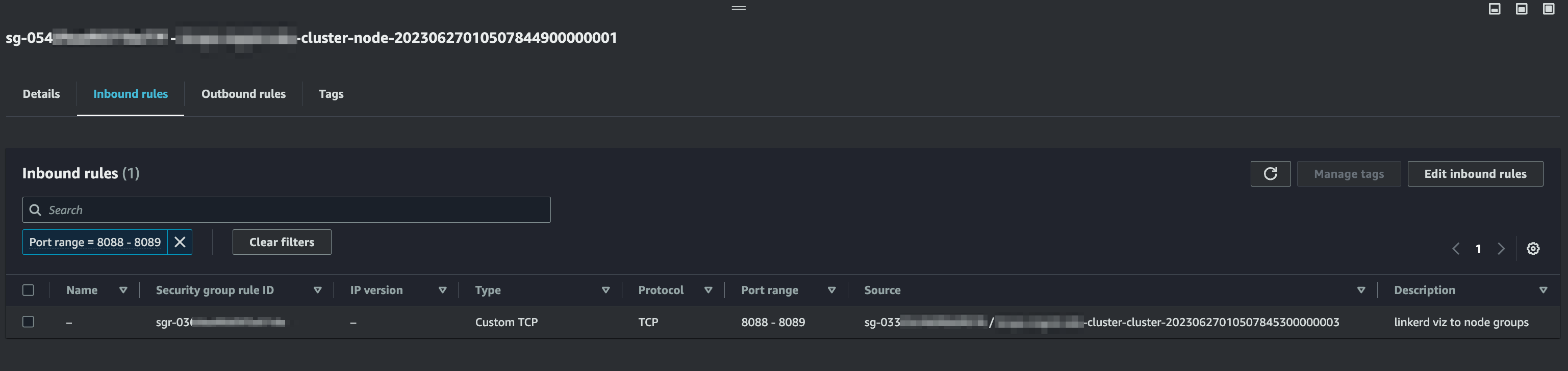Switch to the Tags tab
This screenshot has height=371, width=1568.
pos(331,94)
